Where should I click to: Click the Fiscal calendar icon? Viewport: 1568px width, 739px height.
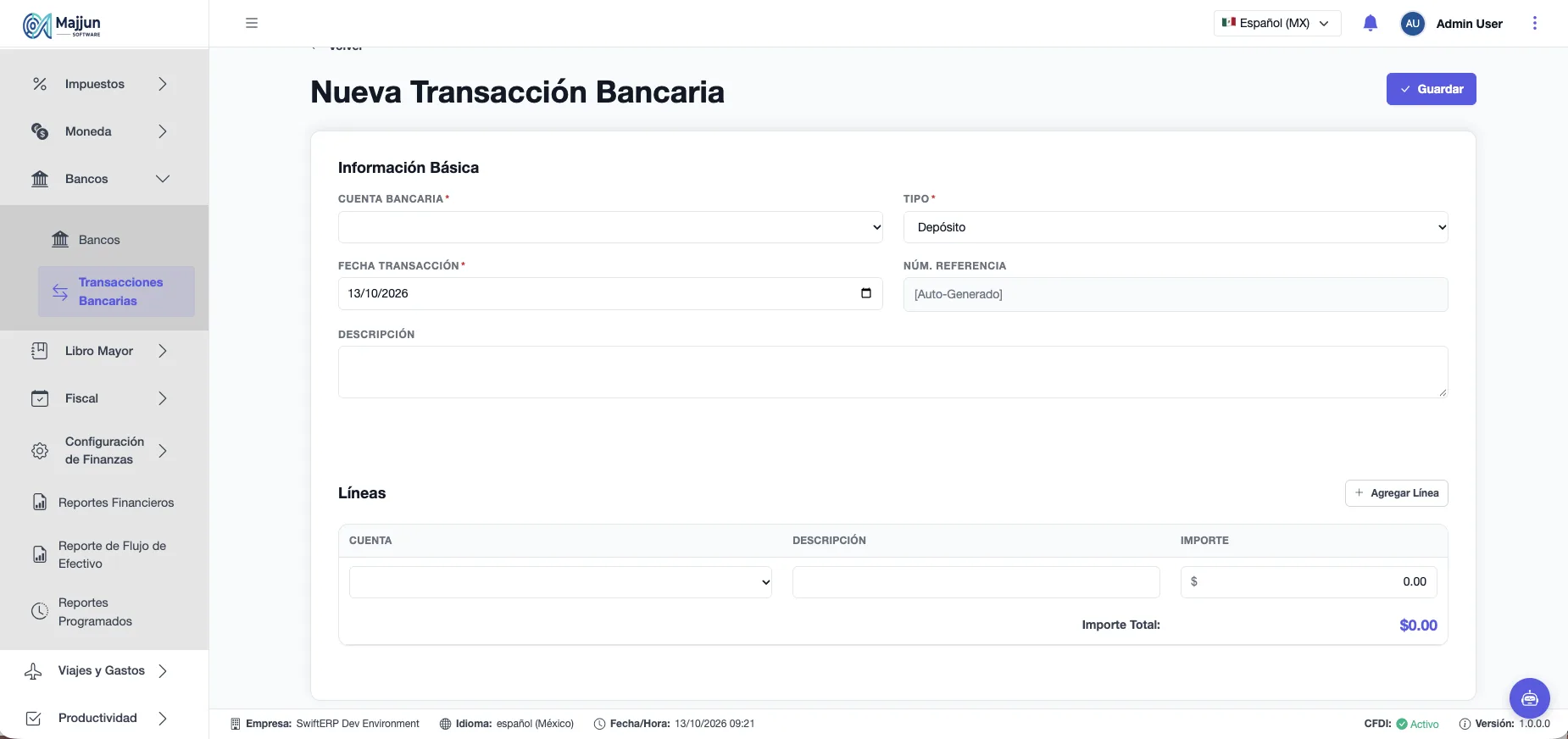[x=40, y=398]
